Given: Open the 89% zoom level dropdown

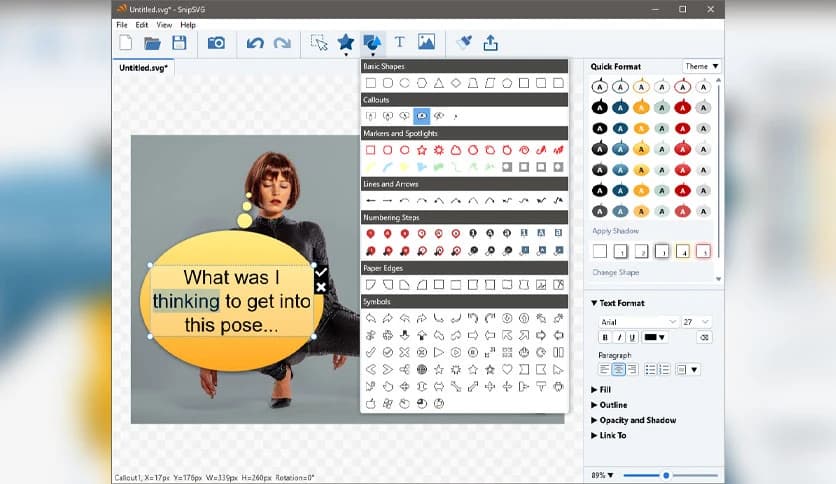Looking at the screenshot, I should pyautogui.click(x=602, y=475).
